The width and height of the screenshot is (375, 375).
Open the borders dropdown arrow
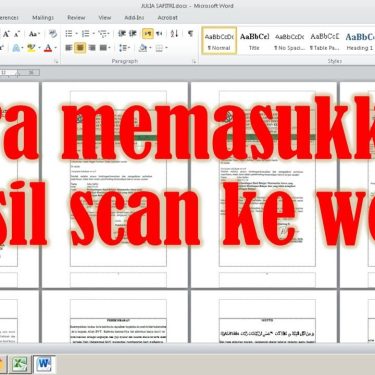[x=166, y=49]
